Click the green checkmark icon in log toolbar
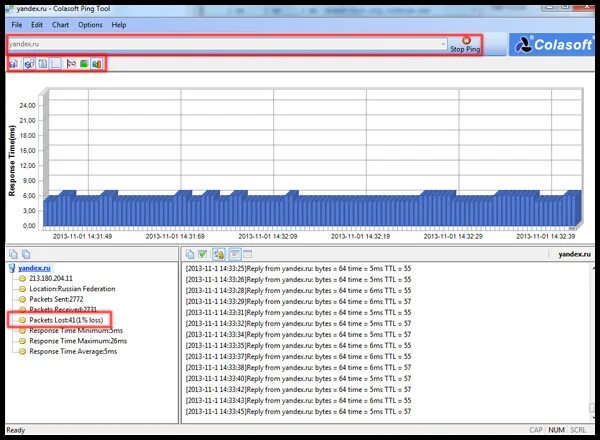The image size is (600, 440). (202, 254)
